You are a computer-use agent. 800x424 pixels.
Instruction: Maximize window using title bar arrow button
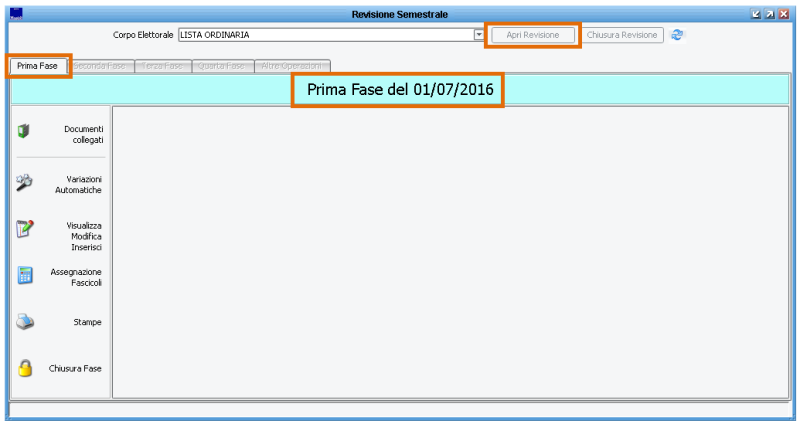point(770,14)
